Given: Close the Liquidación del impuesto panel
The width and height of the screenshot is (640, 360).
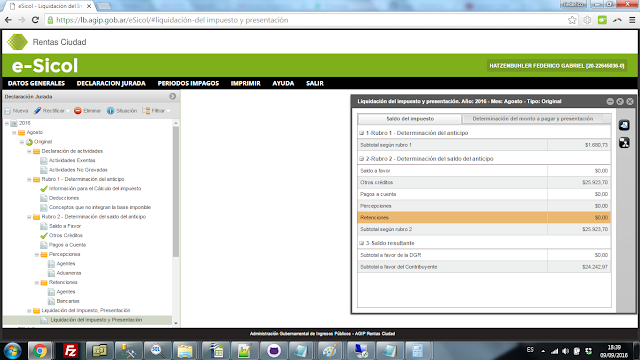Looking at the screenshot, I should (x=630, y=101).
